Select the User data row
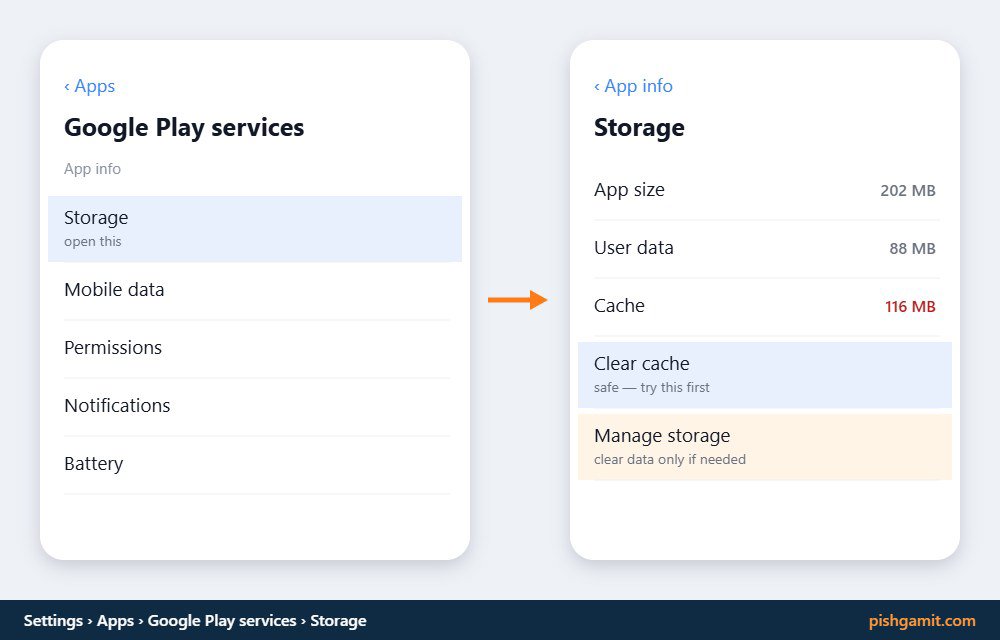Image resolution: width=1000 pixels, height=640 pixels. coord(767,249)
